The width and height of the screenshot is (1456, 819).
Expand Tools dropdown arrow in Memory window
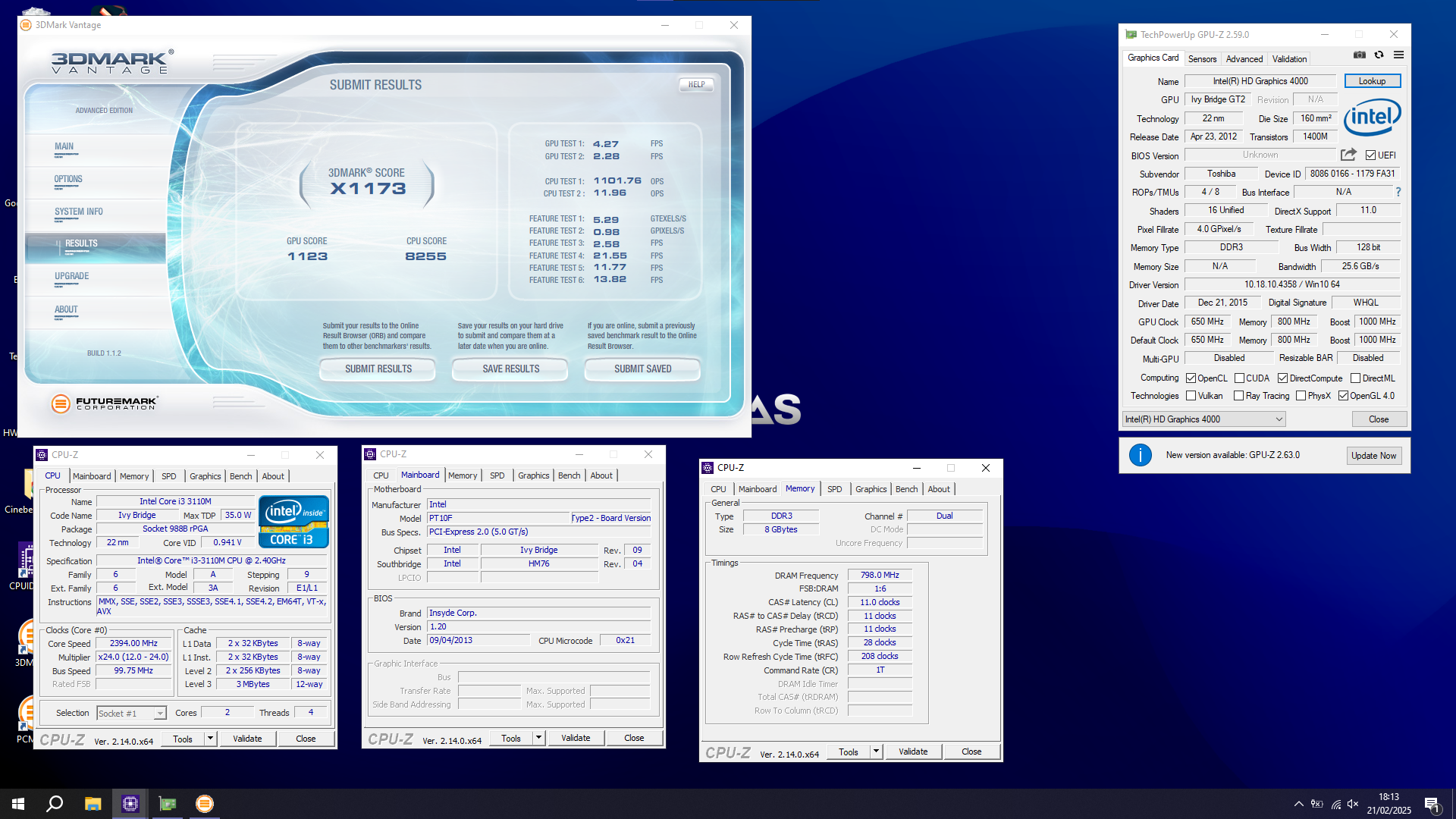pyautogui.click(x=876, y=752)
